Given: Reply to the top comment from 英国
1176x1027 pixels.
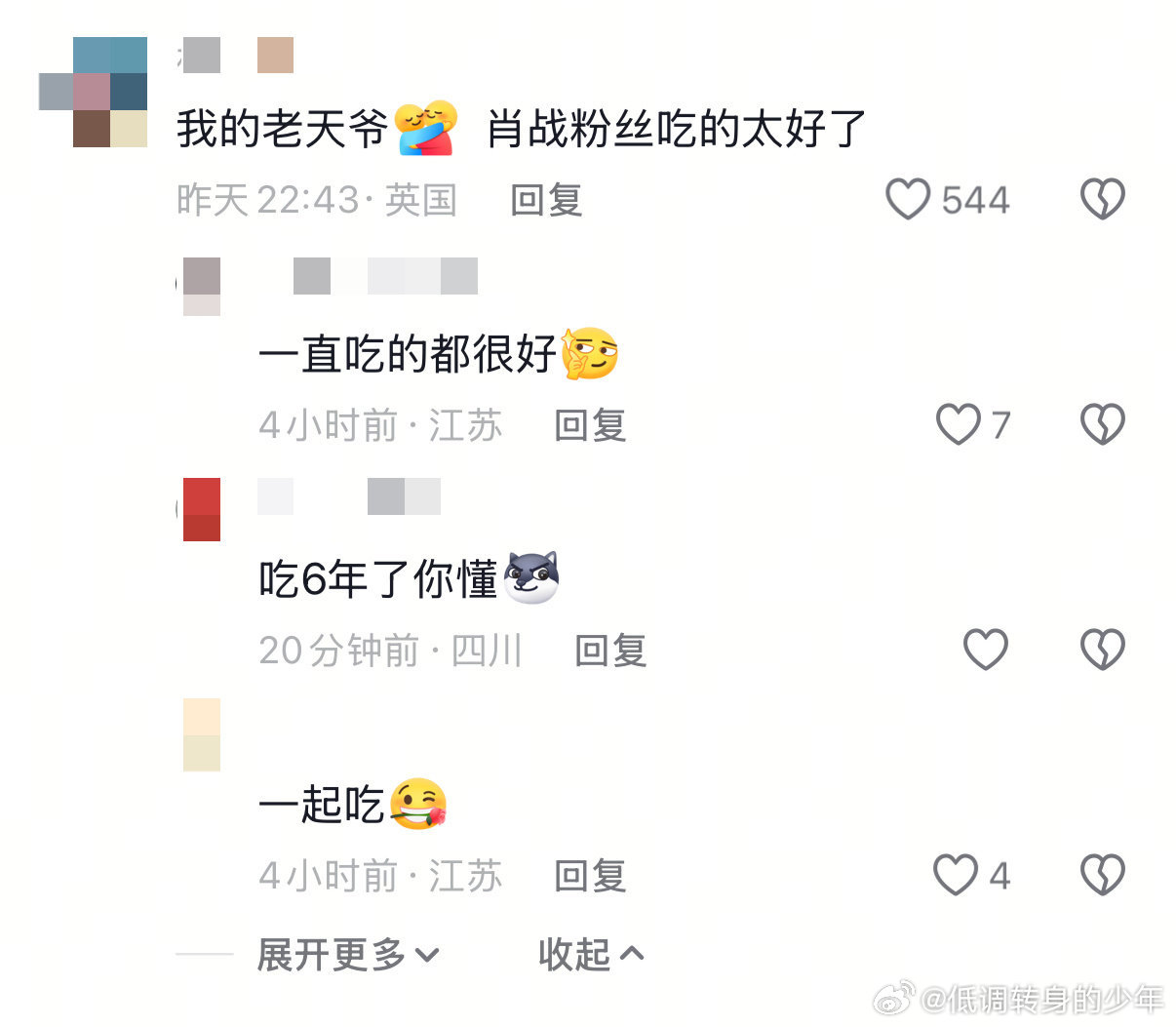Looking at the screenshot, I should coord(546,200).
